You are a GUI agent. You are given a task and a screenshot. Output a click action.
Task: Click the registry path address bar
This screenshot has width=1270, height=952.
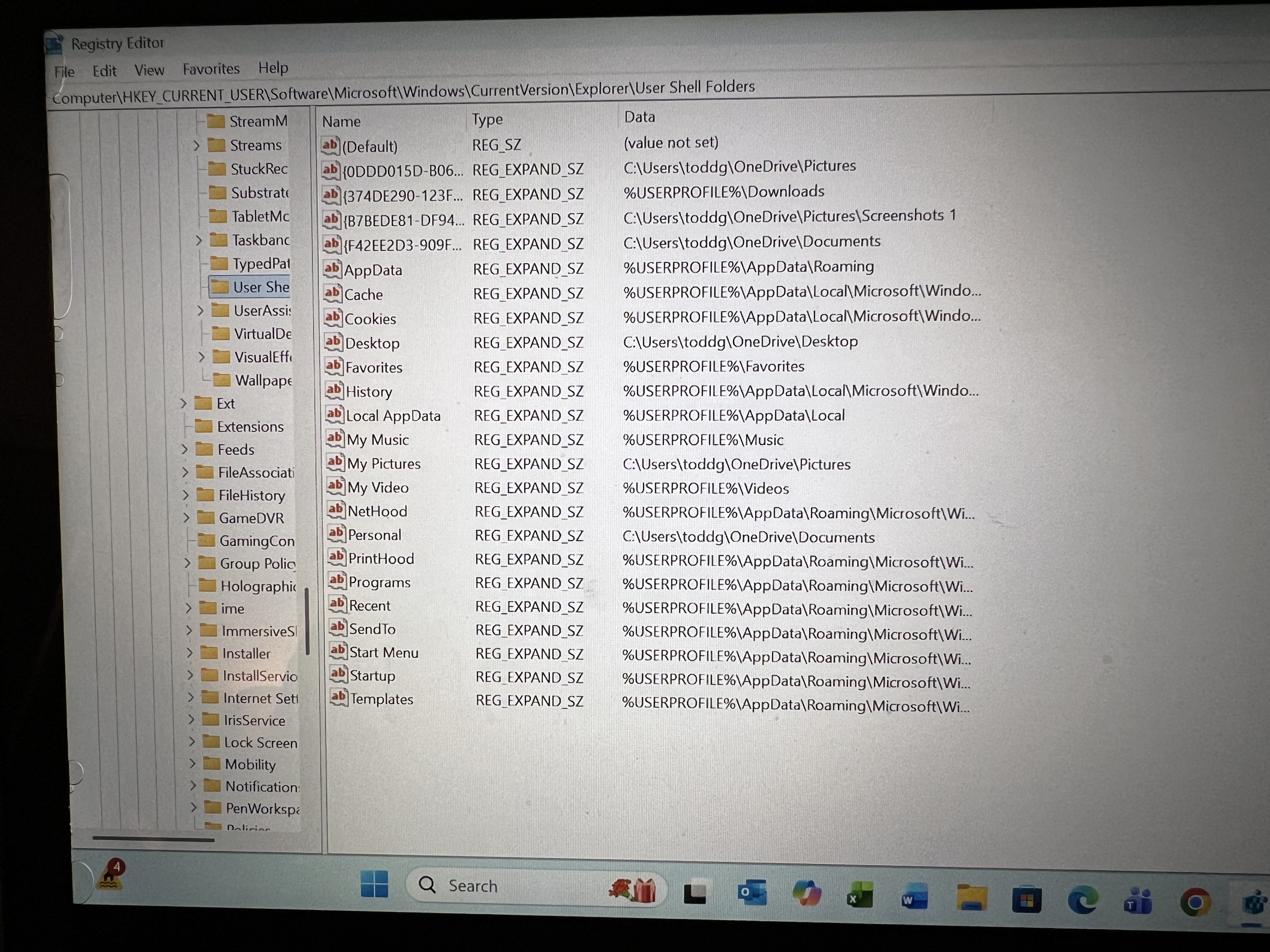402,92
